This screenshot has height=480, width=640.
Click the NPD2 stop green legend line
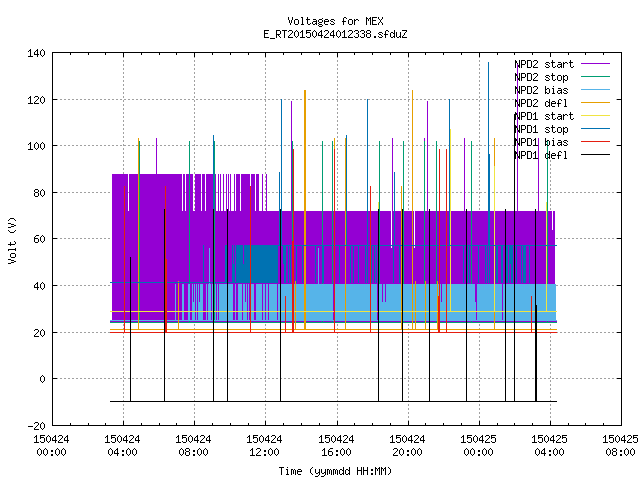[595, 77]
